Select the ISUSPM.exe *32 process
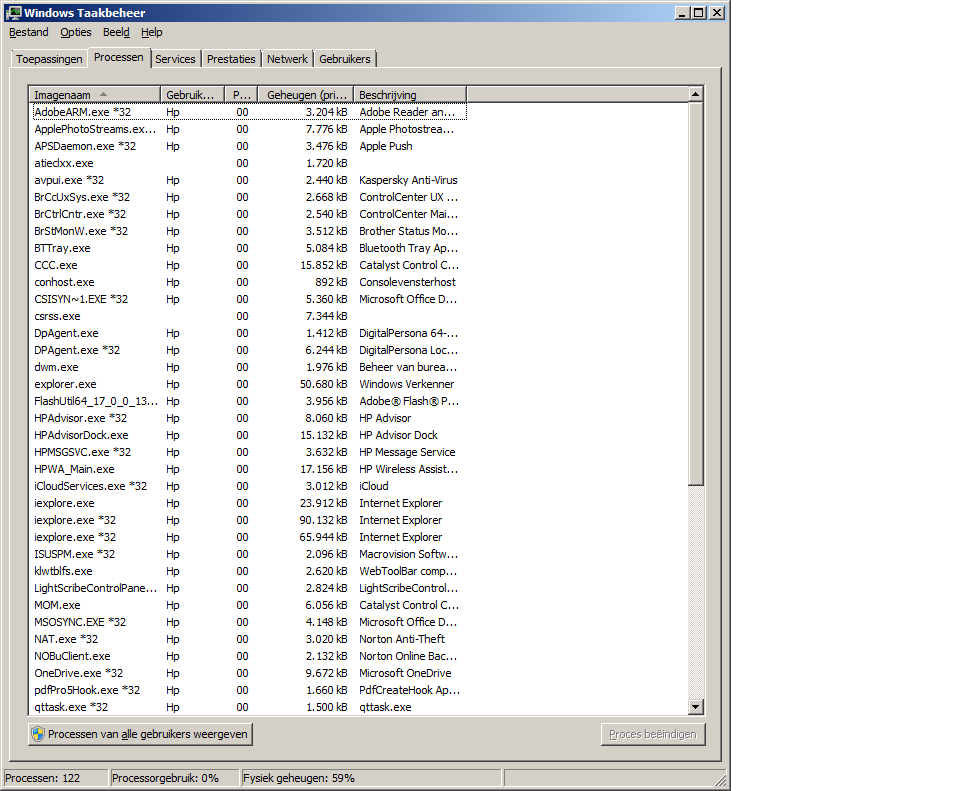The height and width of the screenshot is (791, 960). (249, 554)
